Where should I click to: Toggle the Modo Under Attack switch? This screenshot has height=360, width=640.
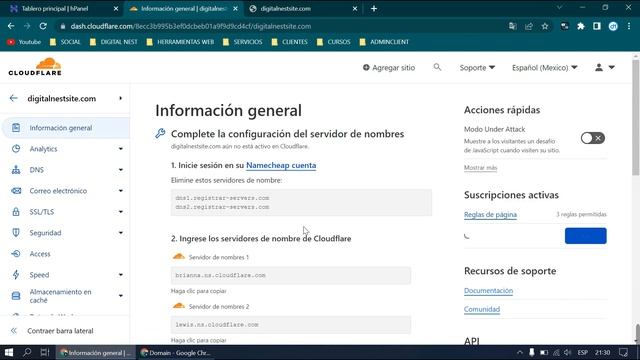[x=593, y=138]
